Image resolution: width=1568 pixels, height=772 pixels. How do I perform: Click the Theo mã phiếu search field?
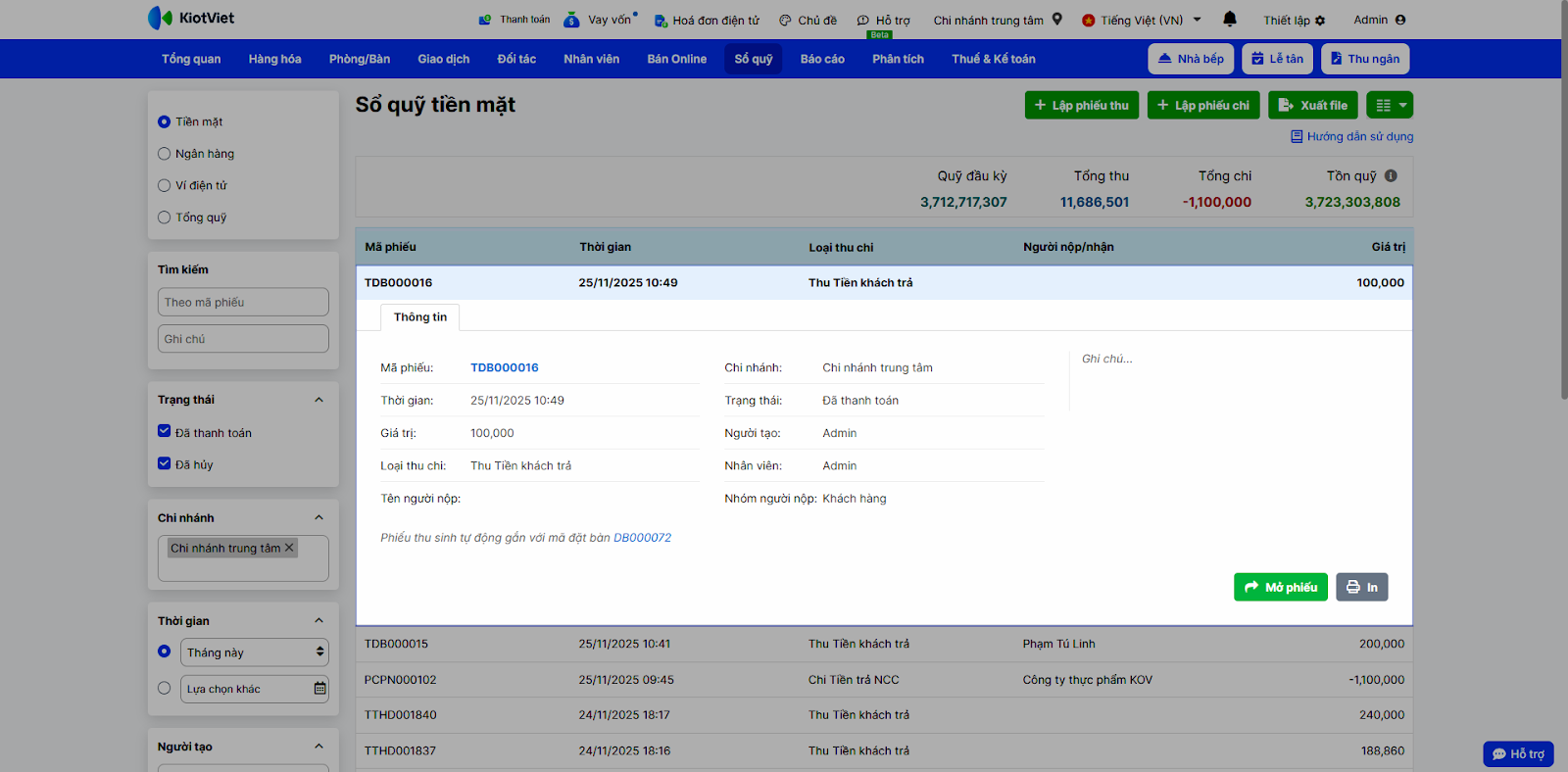pyautogui.click(x=243, y=302)
